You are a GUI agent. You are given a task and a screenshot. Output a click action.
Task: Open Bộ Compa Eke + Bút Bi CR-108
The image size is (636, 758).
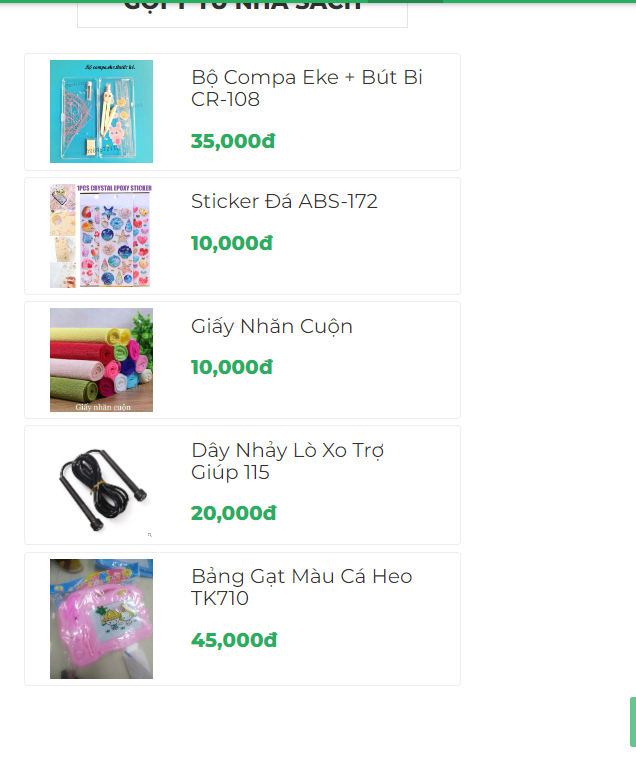(306, 88)
